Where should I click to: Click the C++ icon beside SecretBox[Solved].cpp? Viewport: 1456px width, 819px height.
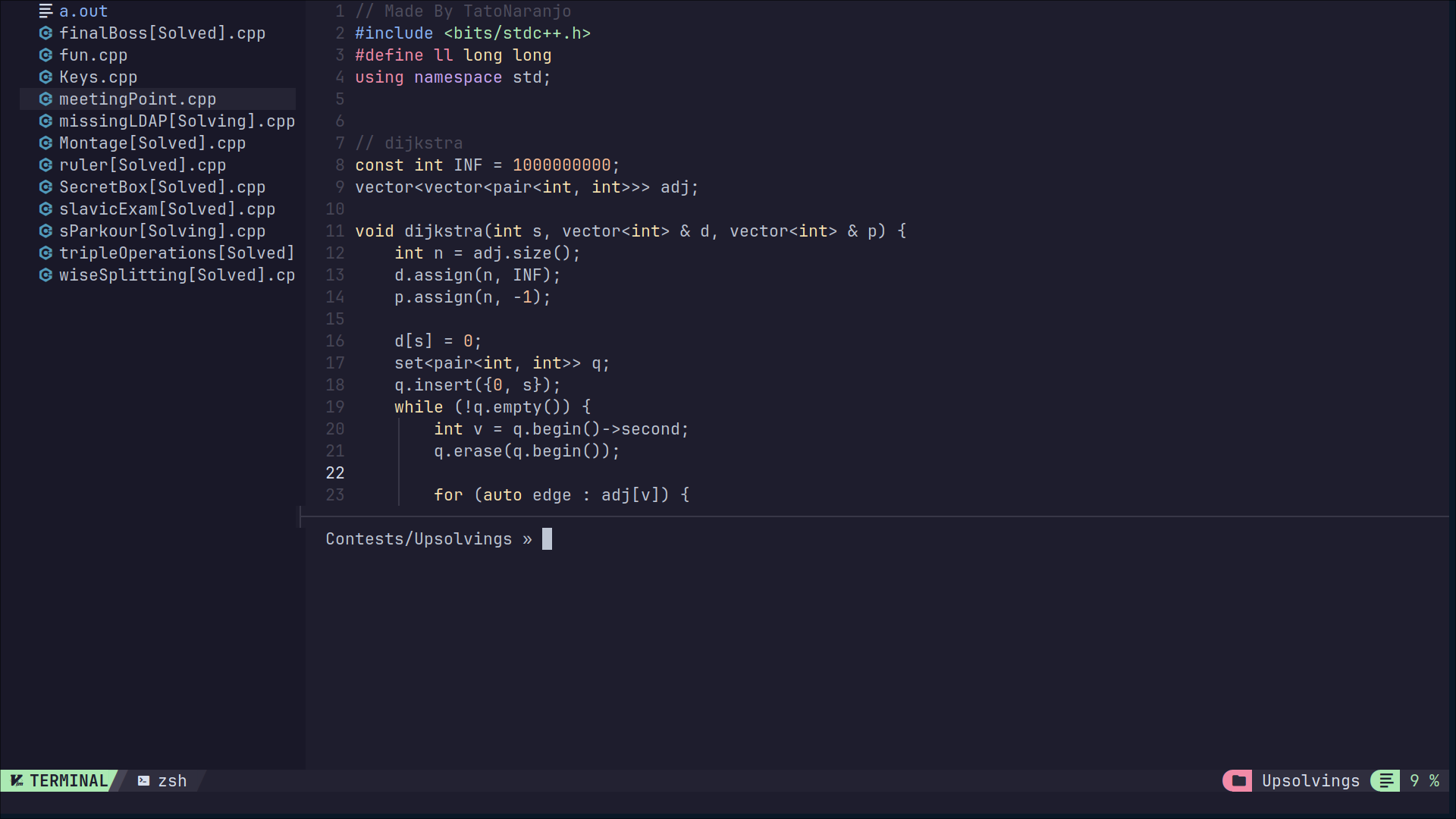click(x=45, y=187)
